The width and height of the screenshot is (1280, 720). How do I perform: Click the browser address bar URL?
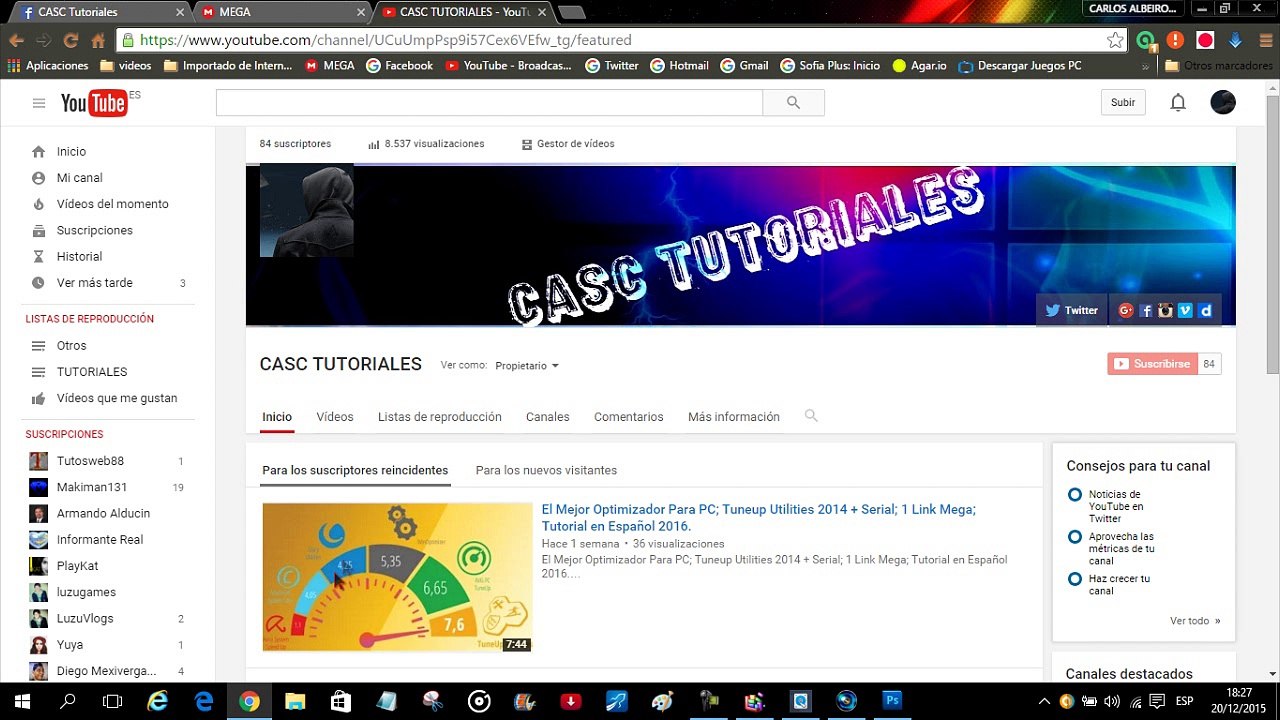(385, 41)
